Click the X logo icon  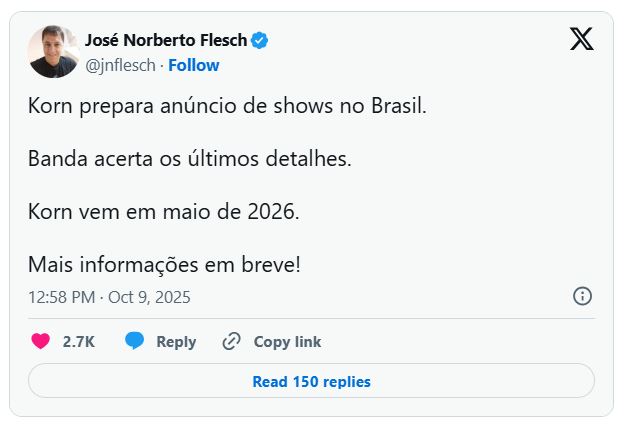tap(581, 39)
